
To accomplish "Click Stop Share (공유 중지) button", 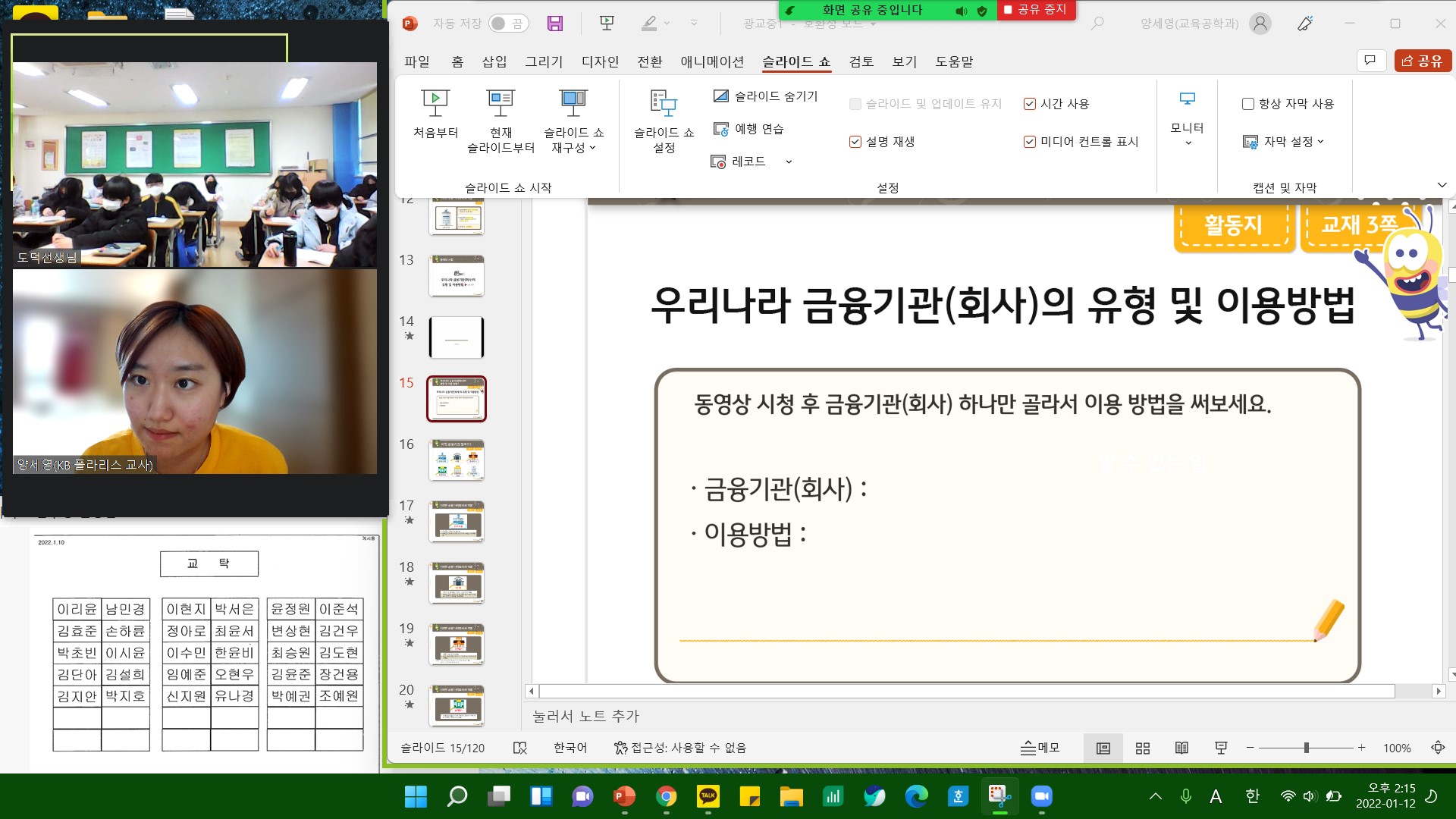I will [1036, 10].
